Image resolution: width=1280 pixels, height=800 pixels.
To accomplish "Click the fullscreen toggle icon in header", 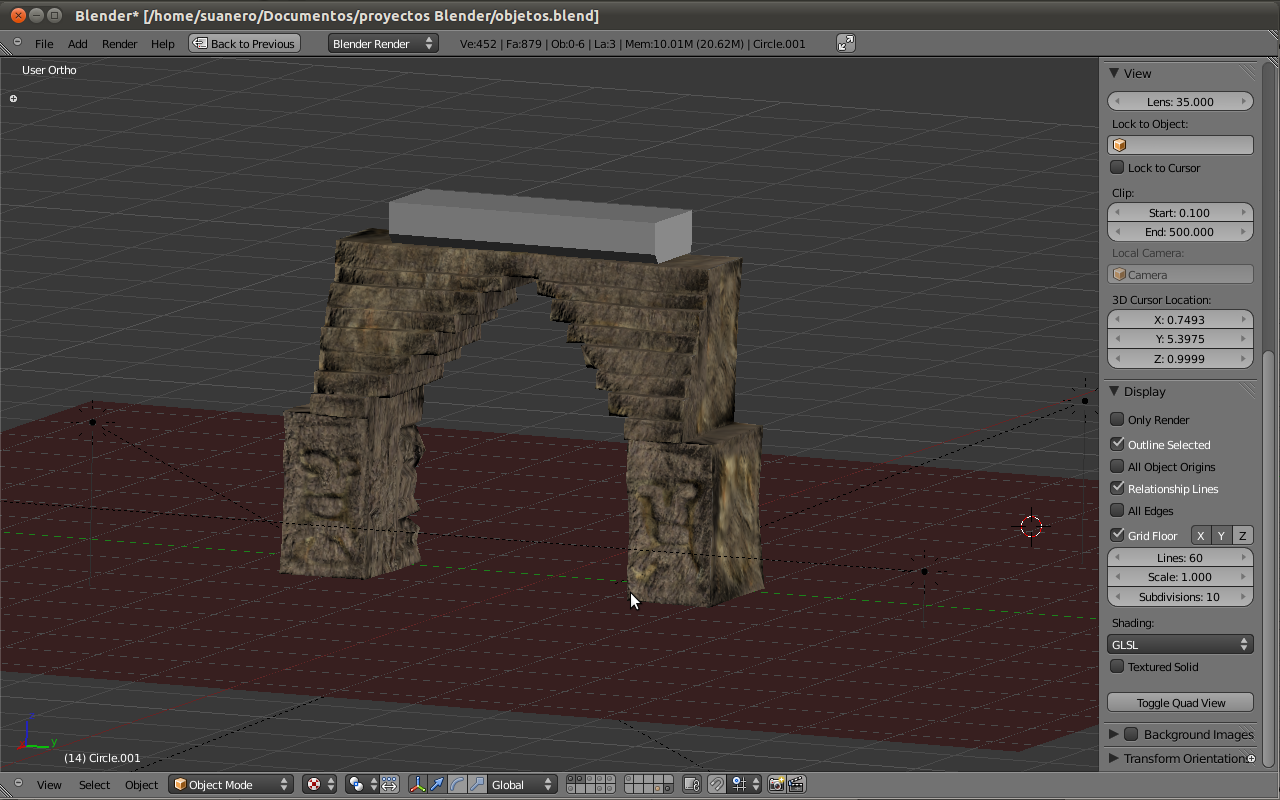I will point(846,43).
